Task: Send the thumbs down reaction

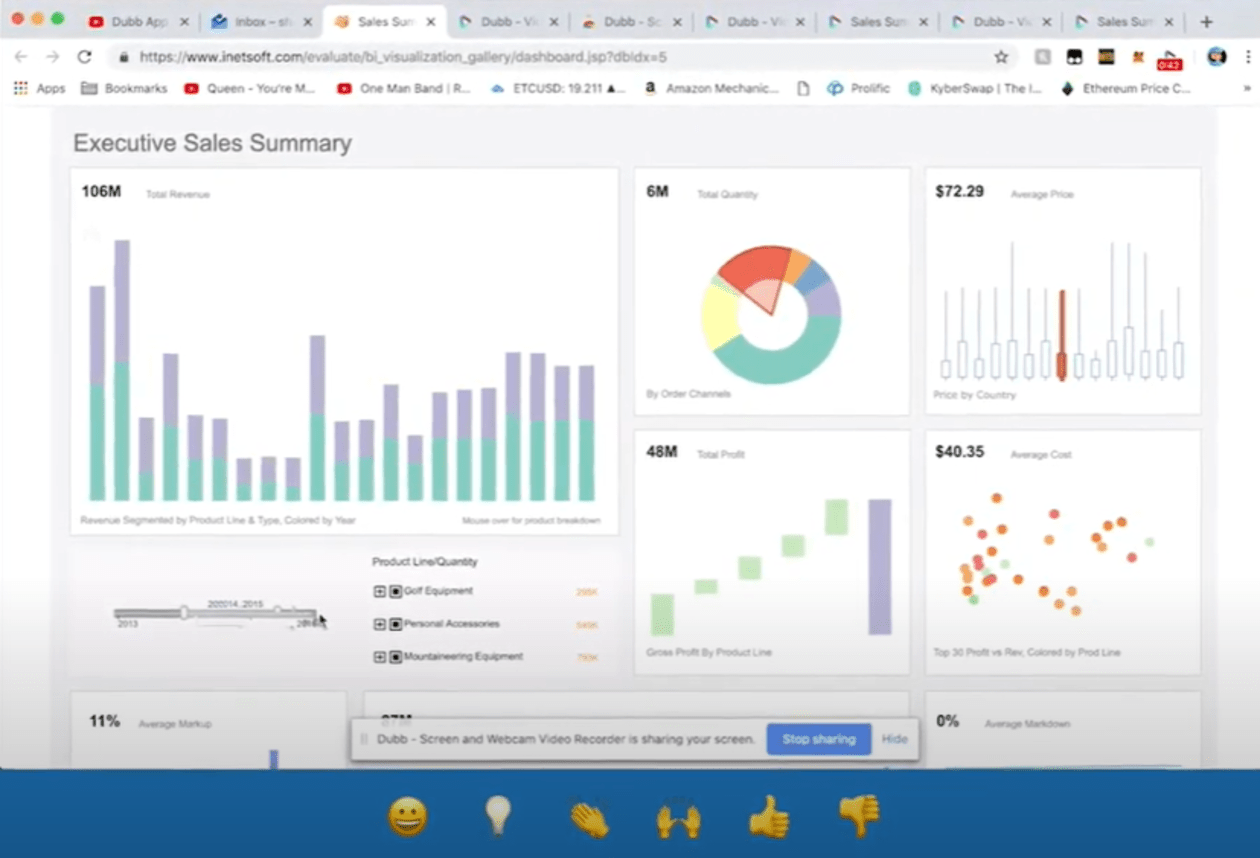Action: tap(859, 816)
